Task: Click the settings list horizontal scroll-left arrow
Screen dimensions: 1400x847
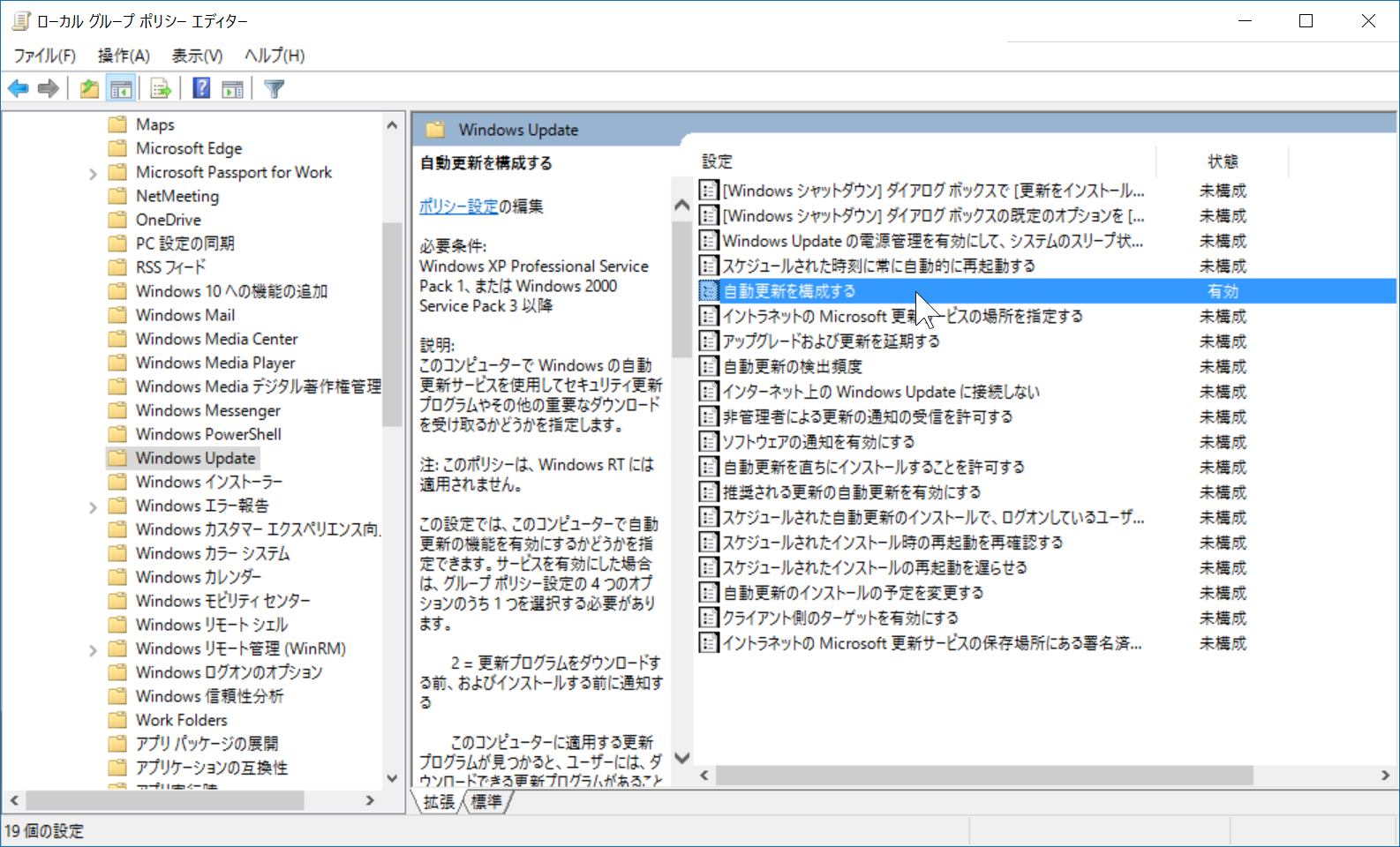Action: click(704, 775)
